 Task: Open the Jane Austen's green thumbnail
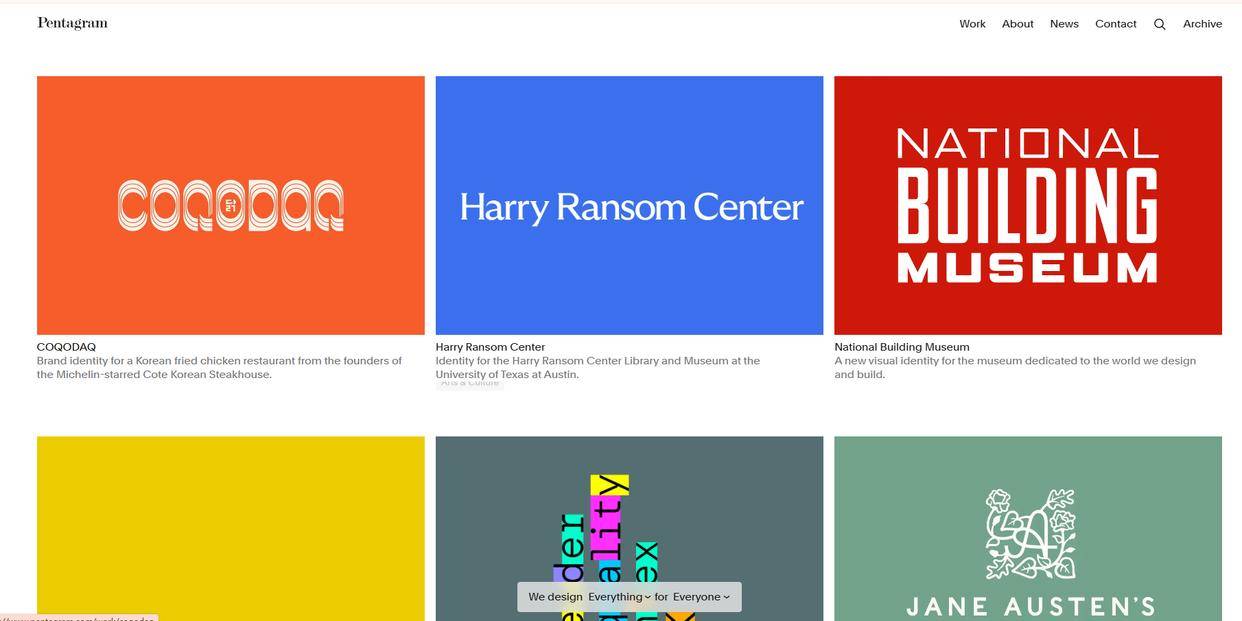pyautogui.click(x=1028, y=528)
